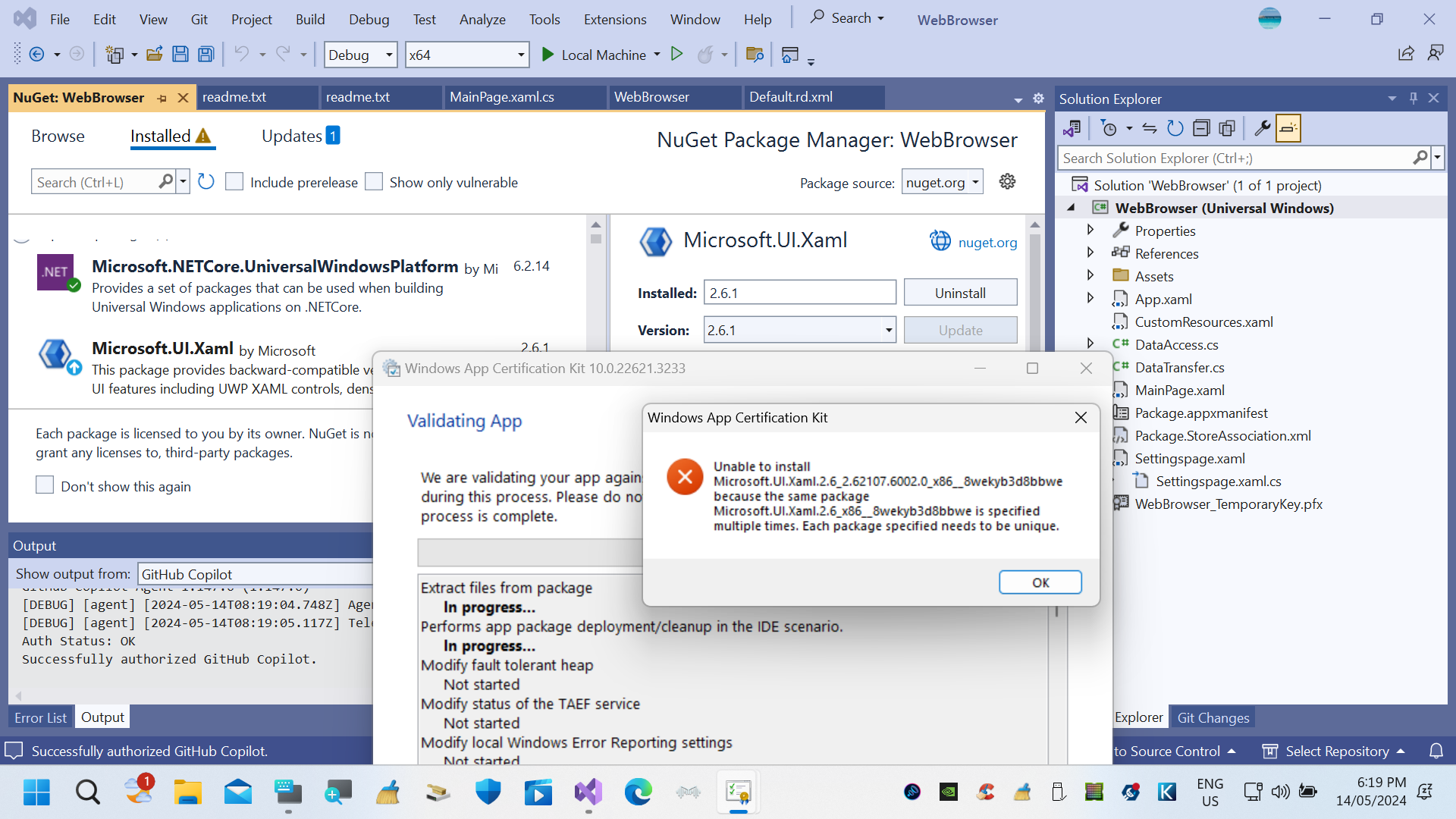Open the Package source dropdown
The image size is (1456, 819).
click(975, 181)
